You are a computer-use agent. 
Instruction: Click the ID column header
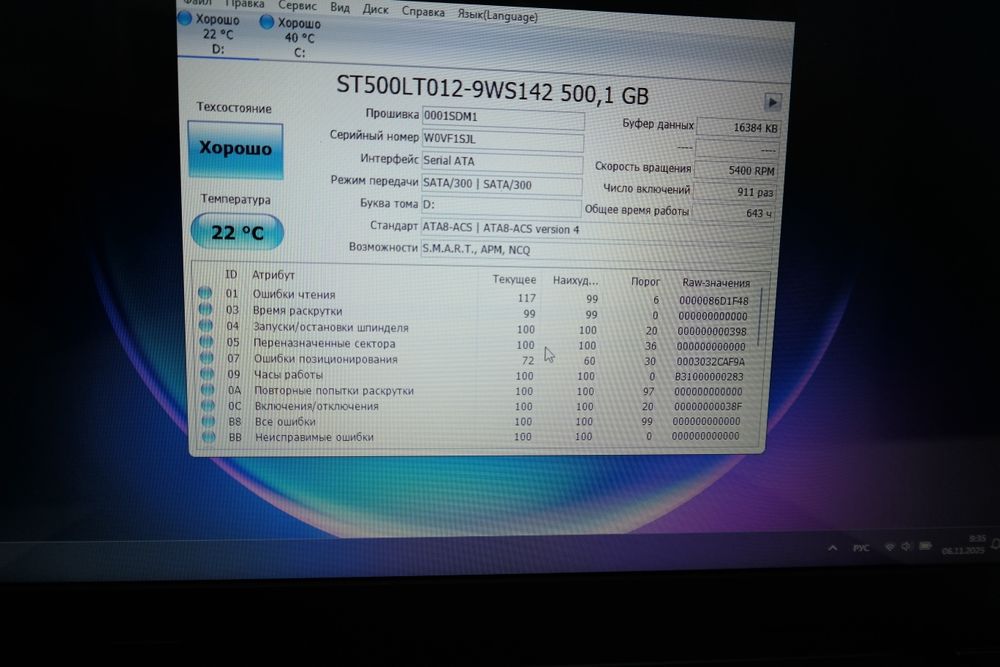point(231,274)
